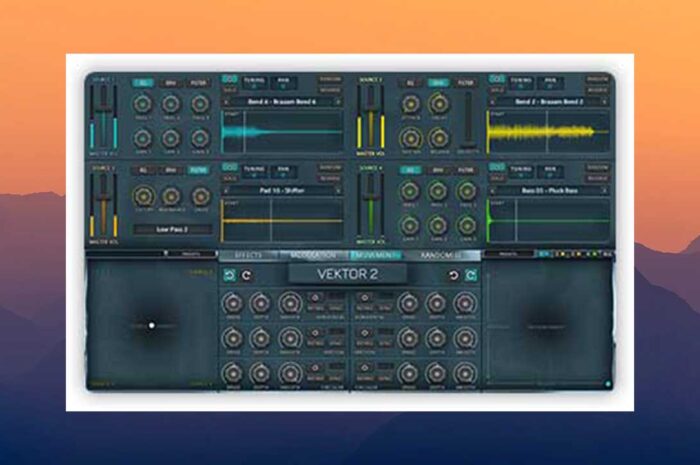Click Source 2 Velocity slider
Viewport: 700px width, 465px height.
click(x=467, y=120)
